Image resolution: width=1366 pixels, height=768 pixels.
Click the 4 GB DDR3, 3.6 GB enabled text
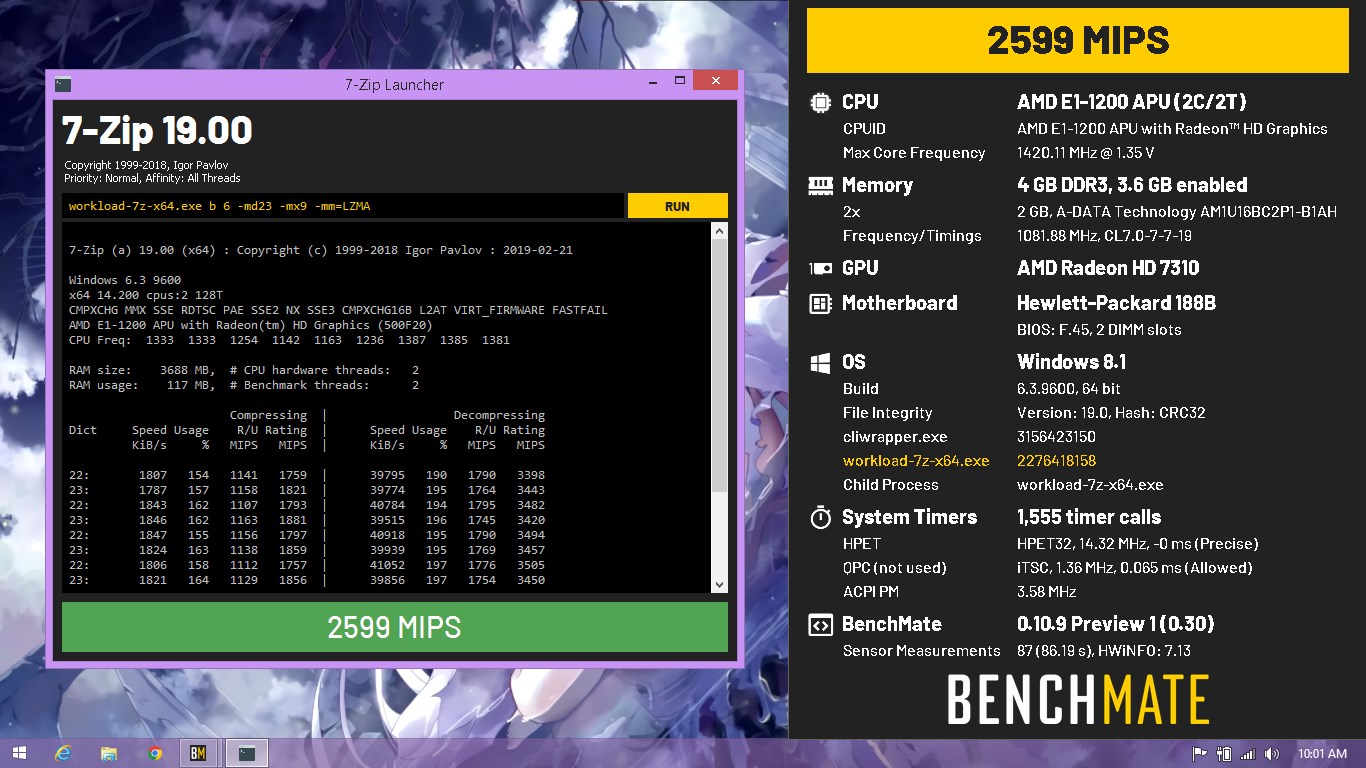click(1132, 185)
